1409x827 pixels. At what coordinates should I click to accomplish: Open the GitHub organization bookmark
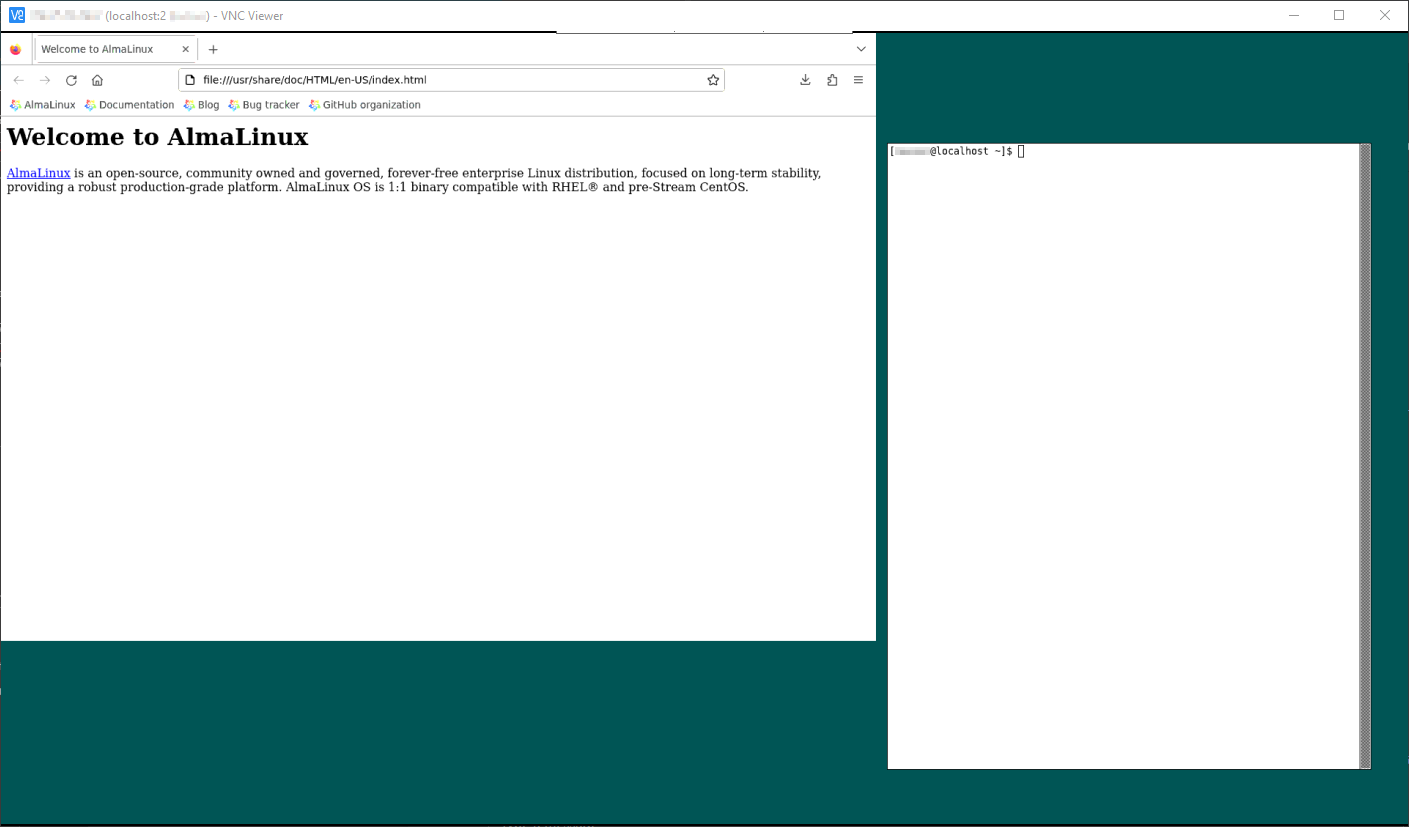point(364,105)
